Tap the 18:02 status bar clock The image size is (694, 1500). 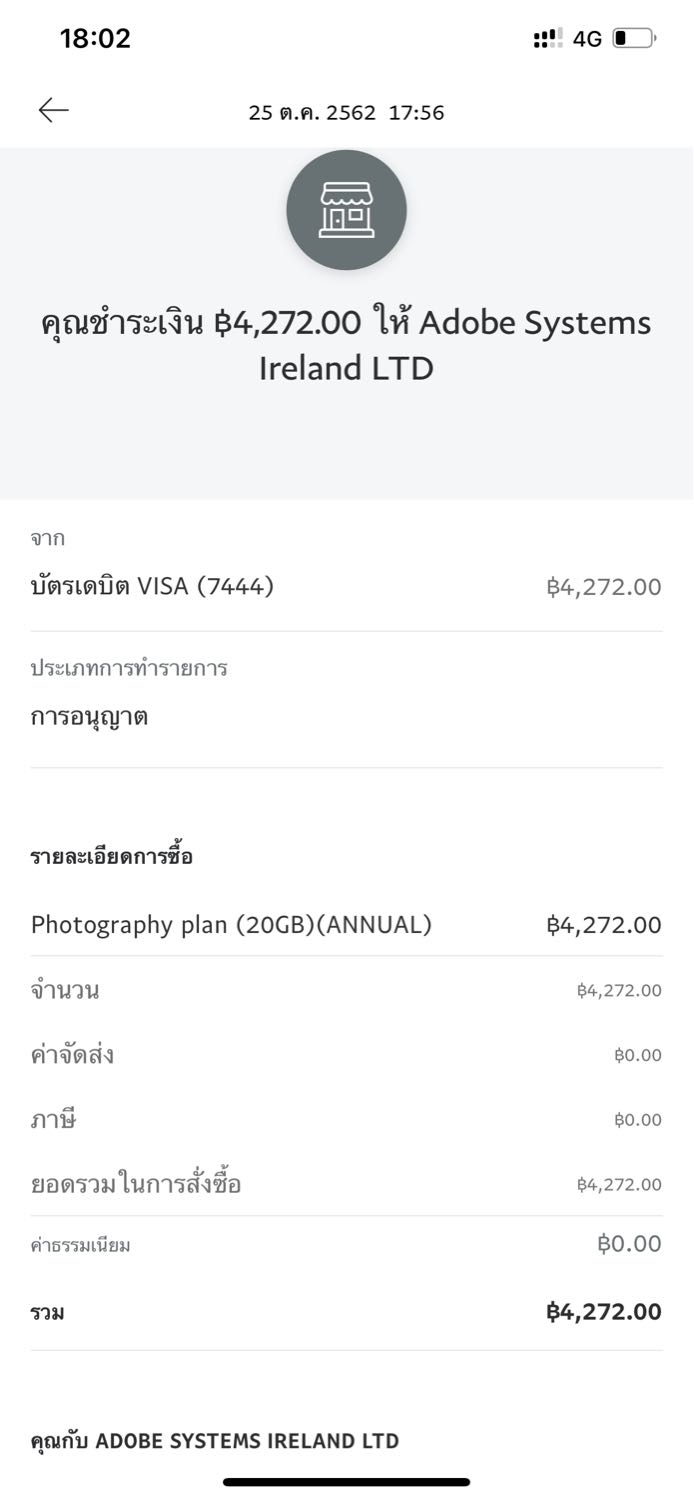coord(95,39)
